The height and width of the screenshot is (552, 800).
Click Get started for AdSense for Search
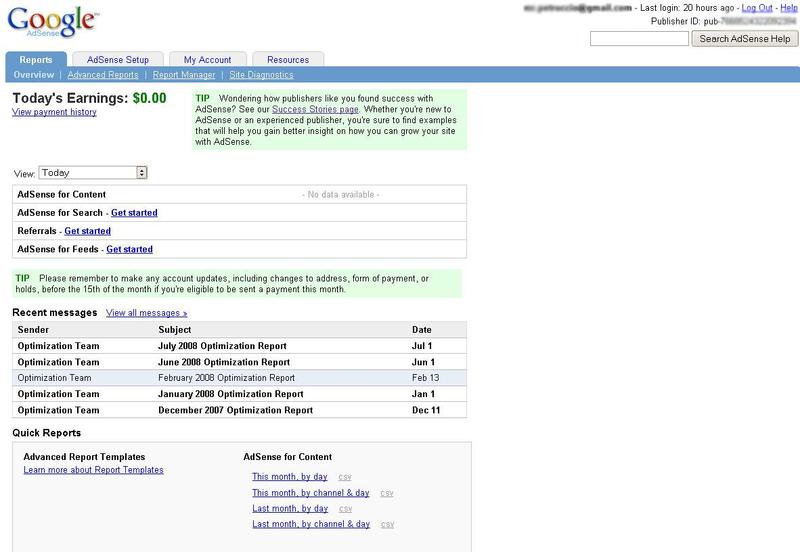[134, 213]
